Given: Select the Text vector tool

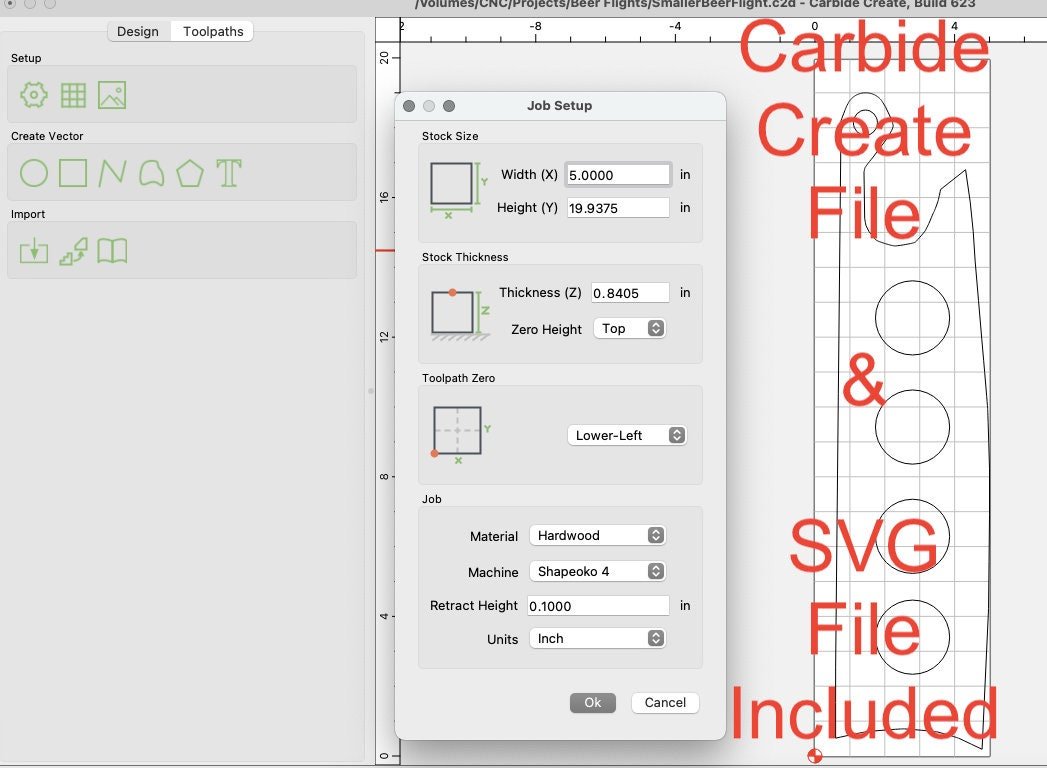Looking at the screenshot, I should [x=228, y=173].
